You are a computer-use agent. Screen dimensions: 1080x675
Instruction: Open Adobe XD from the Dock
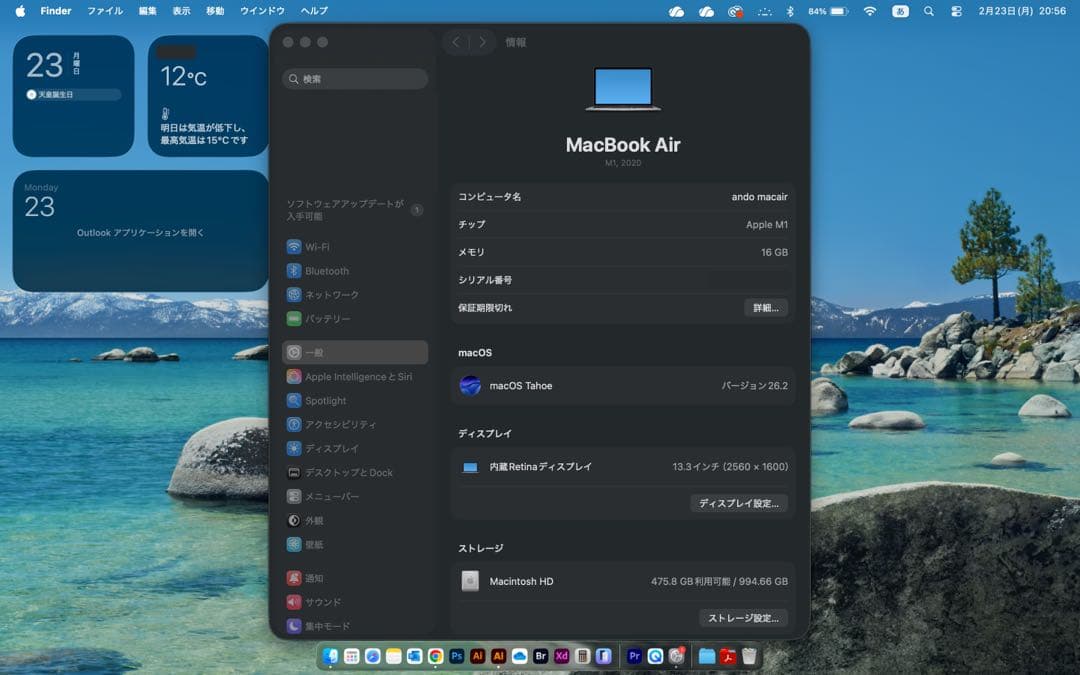click(x=561, y=656)
